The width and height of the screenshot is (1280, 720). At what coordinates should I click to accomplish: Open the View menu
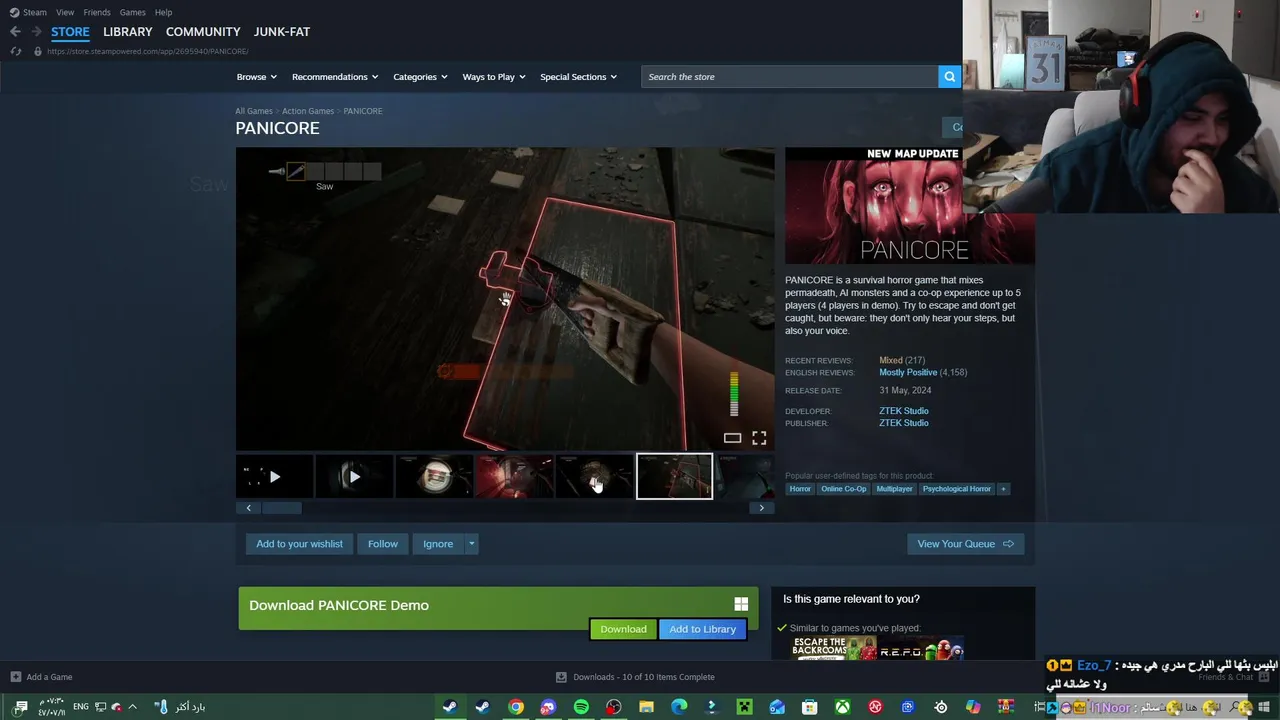(65, 12)
